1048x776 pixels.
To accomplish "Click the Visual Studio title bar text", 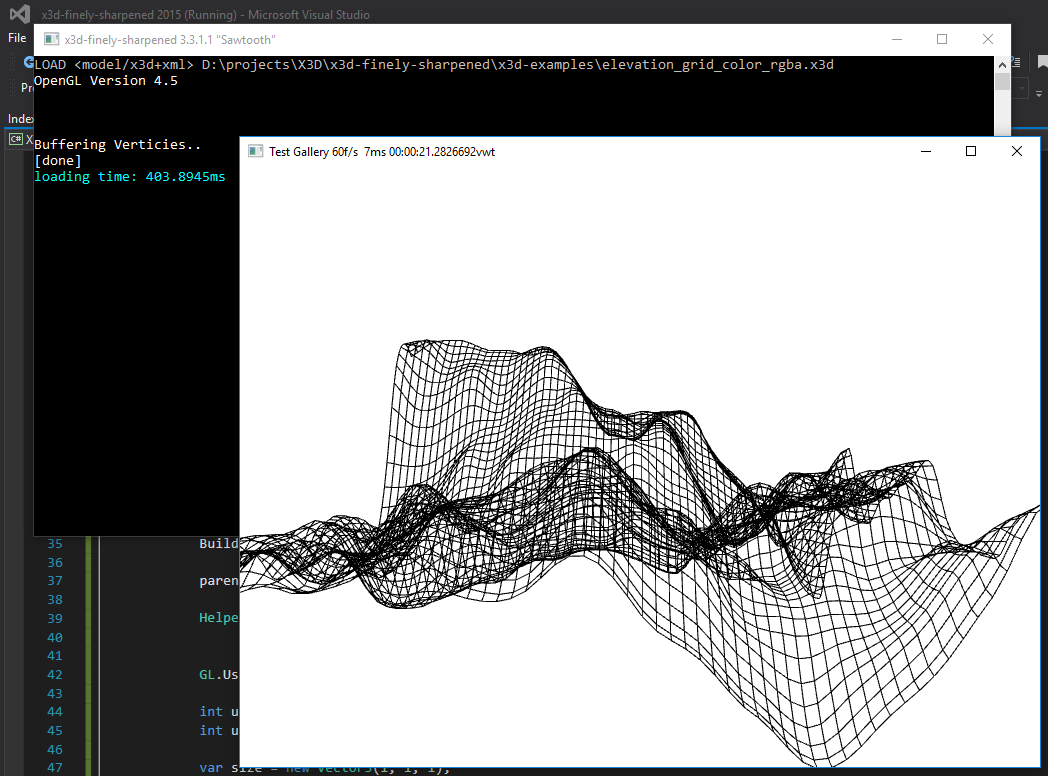I will pyautogui.click(x=205, y=14).
